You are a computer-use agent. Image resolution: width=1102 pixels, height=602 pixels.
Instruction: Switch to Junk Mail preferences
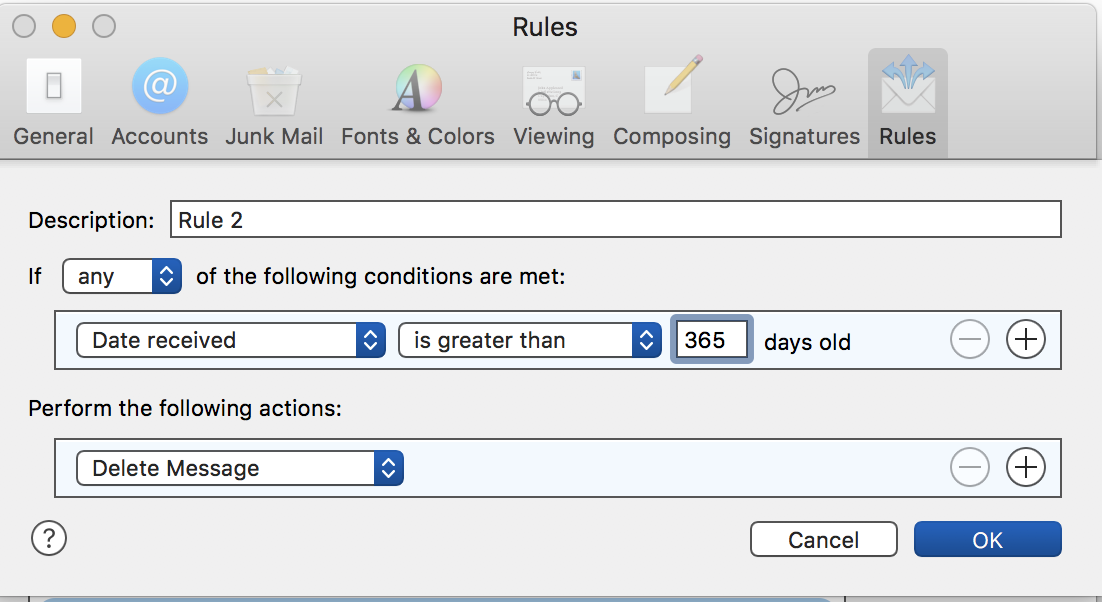[274, 105]
